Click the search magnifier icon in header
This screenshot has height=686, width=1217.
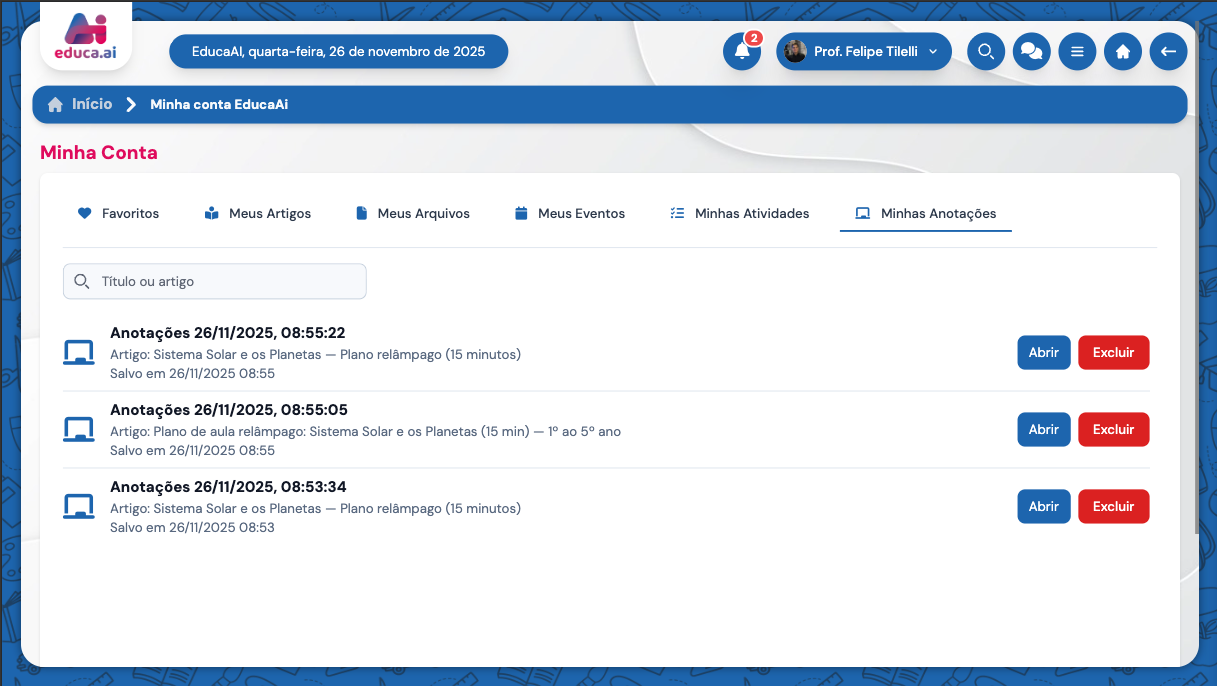(985, 52)
